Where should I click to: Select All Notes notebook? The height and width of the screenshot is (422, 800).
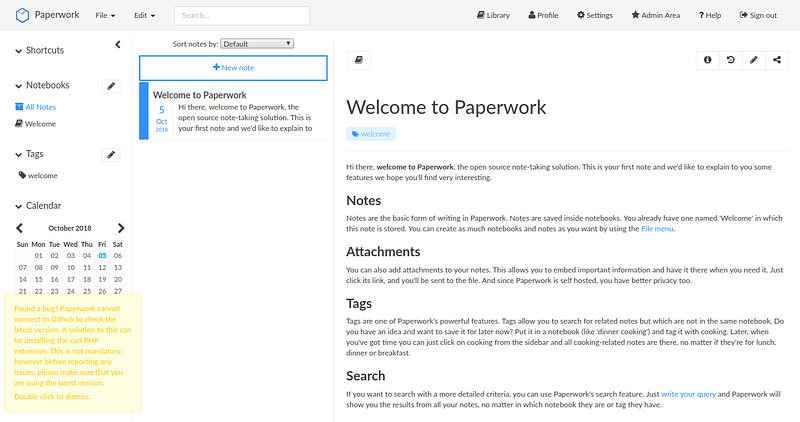point(36,107)
